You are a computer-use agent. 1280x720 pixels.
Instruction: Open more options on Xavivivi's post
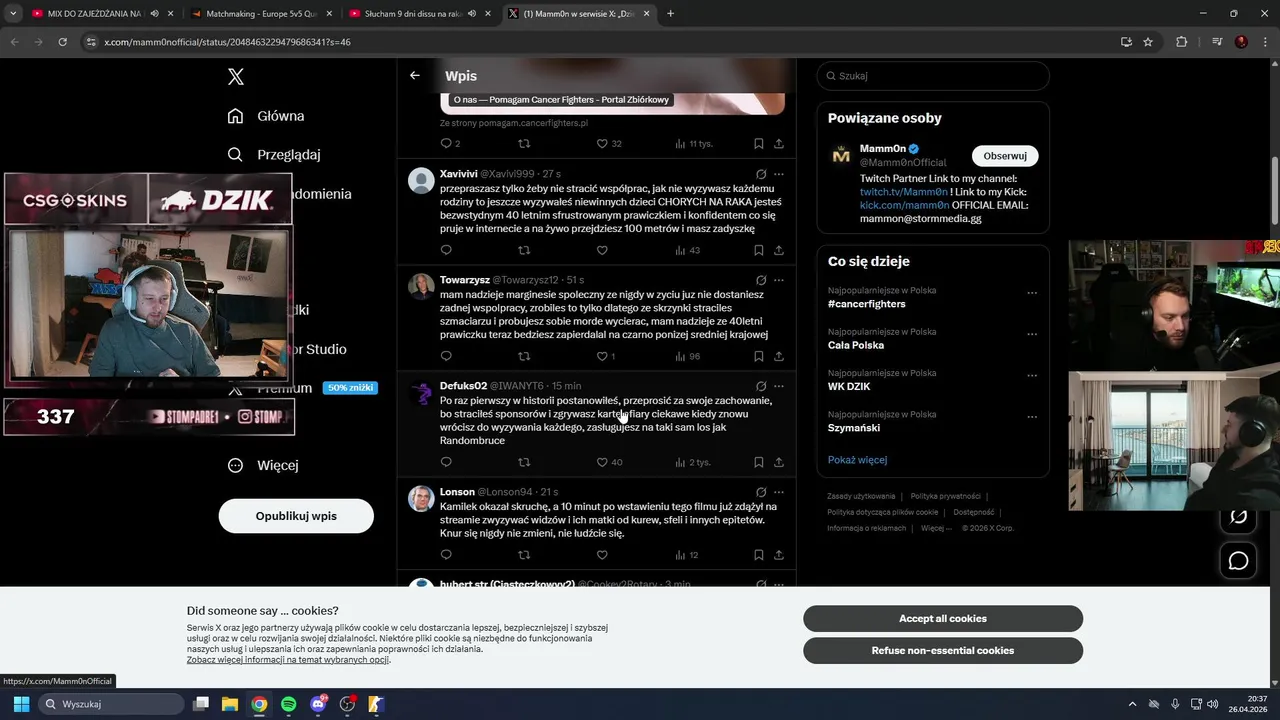pos(779,174)
